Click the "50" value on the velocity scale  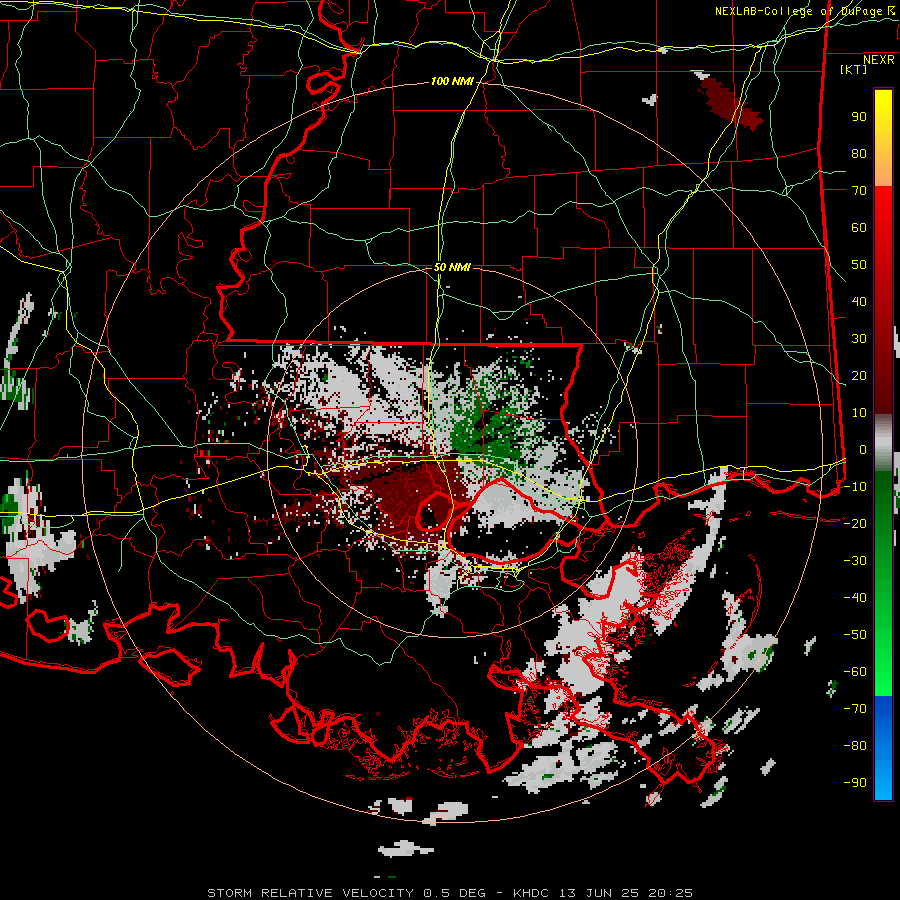click(859, 265)
